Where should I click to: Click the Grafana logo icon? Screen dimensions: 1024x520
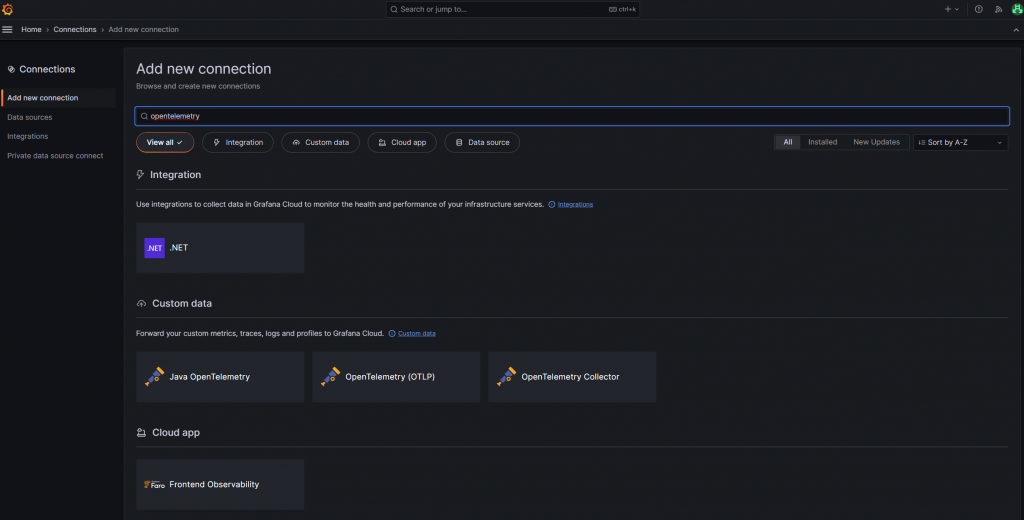(7, 9)
